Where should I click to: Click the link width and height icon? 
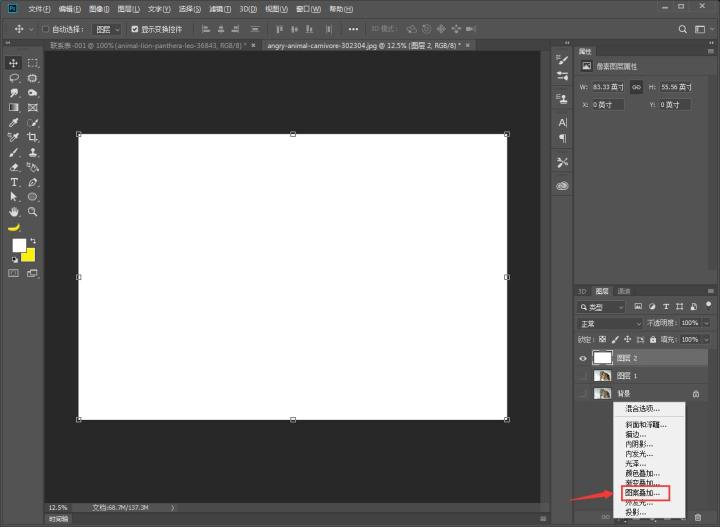635,87
